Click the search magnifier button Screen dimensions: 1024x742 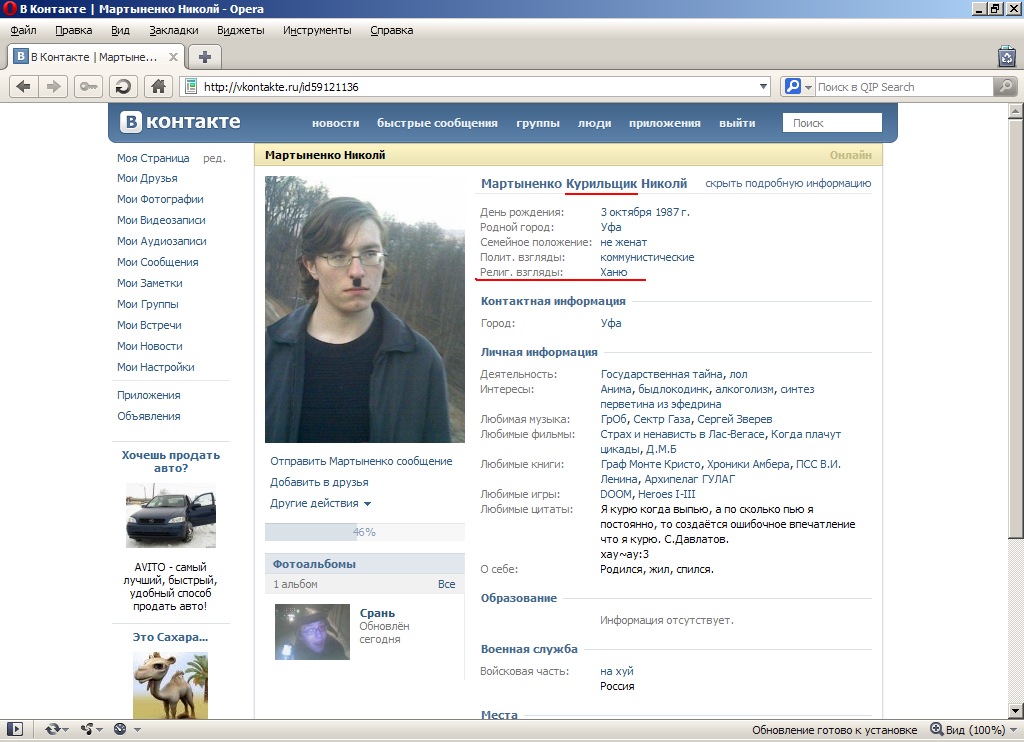tap(1005, 87)
